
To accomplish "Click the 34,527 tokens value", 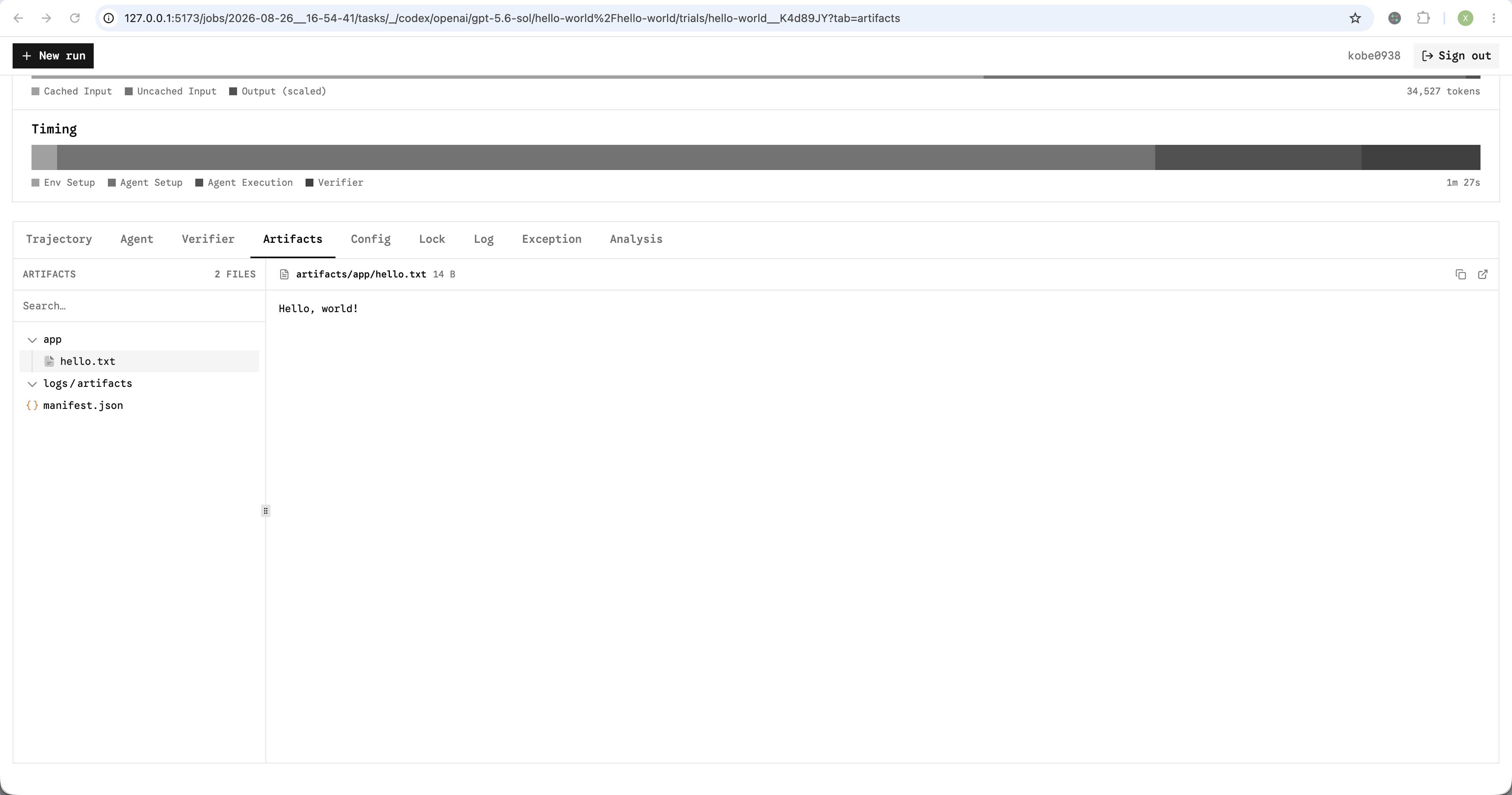I will 1443,91.
